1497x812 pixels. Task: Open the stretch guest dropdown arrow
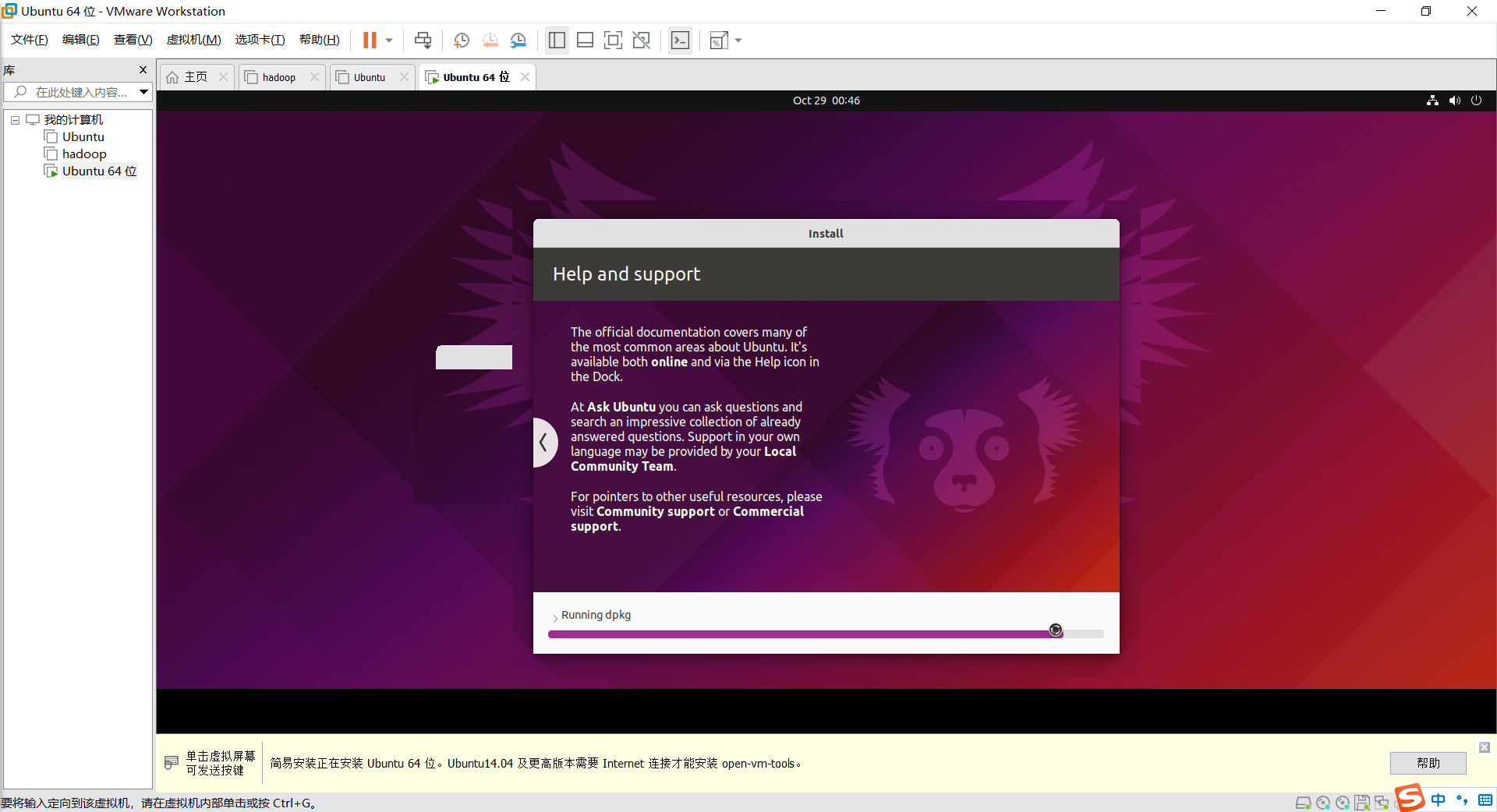coord(738,40)
